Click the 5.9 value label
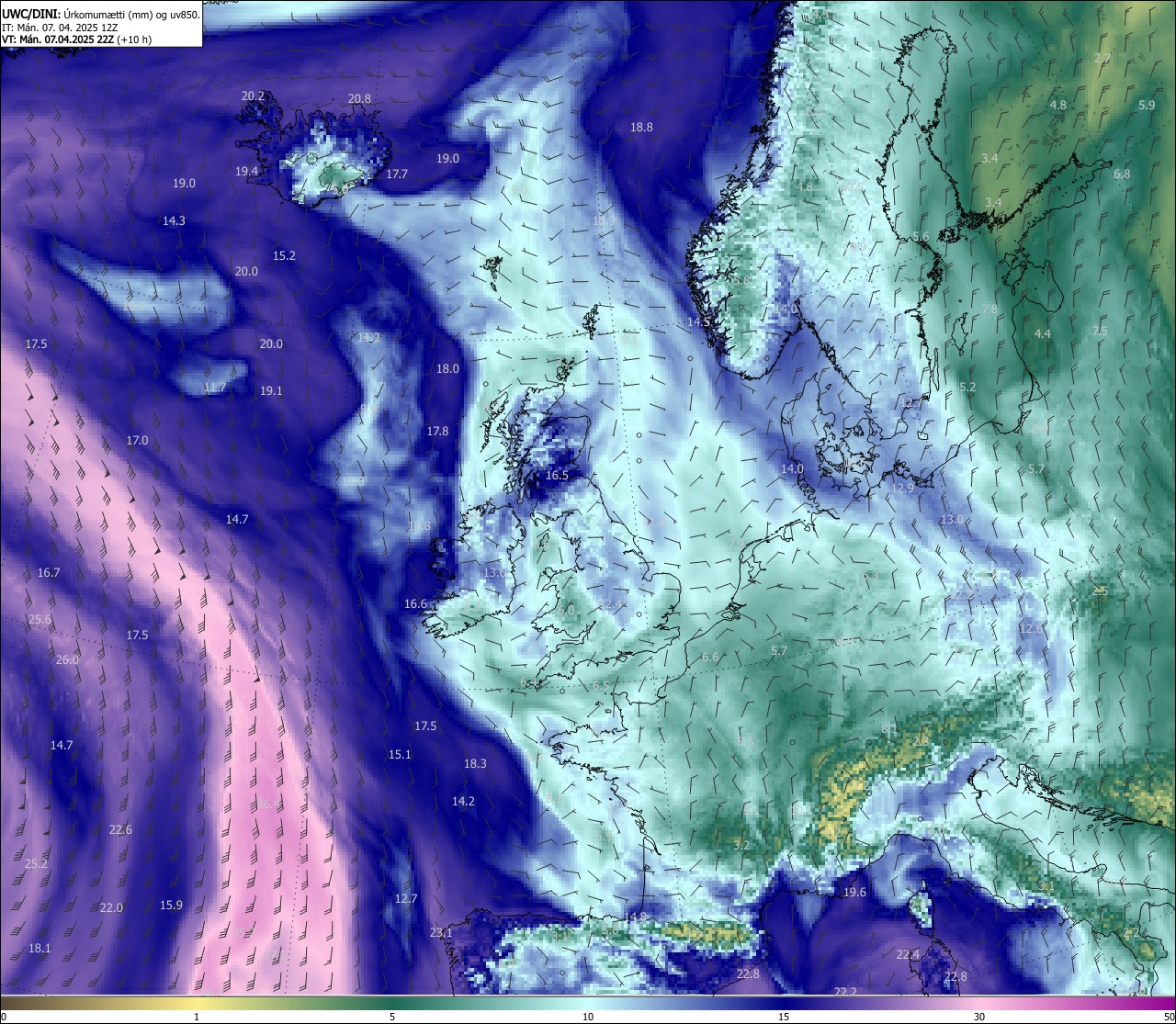1176x1024 pixels. (1147, 106)
